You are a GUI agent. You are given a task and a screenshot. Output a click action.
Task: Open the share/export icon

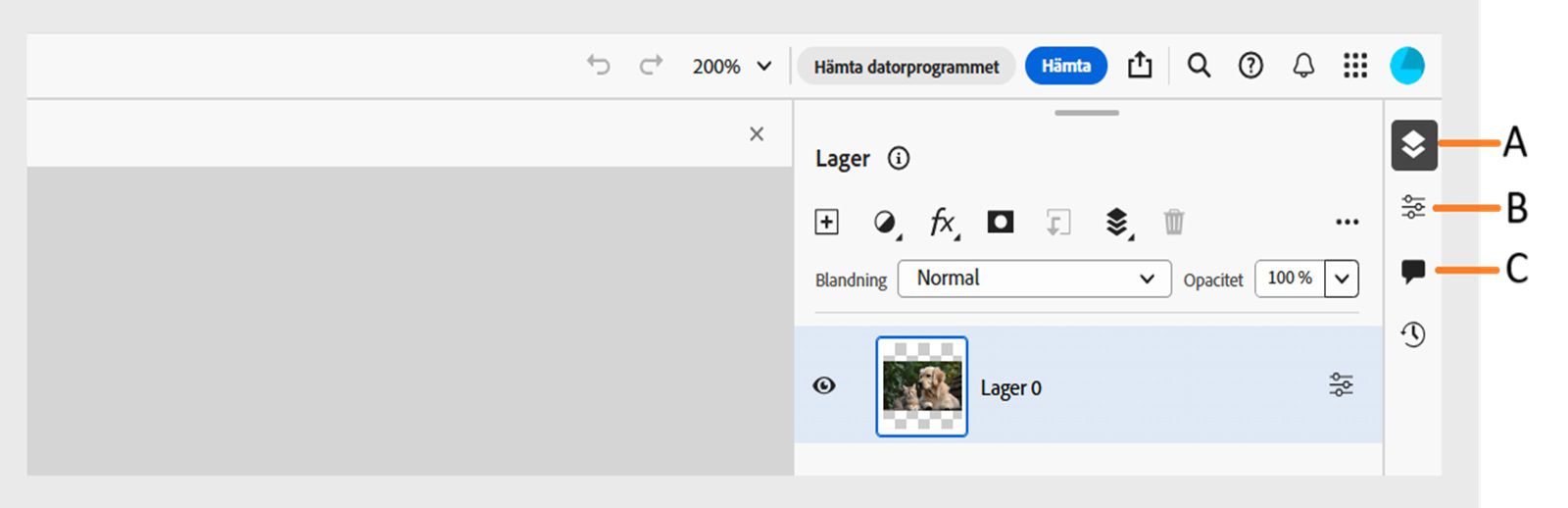tap(1140, 65)
